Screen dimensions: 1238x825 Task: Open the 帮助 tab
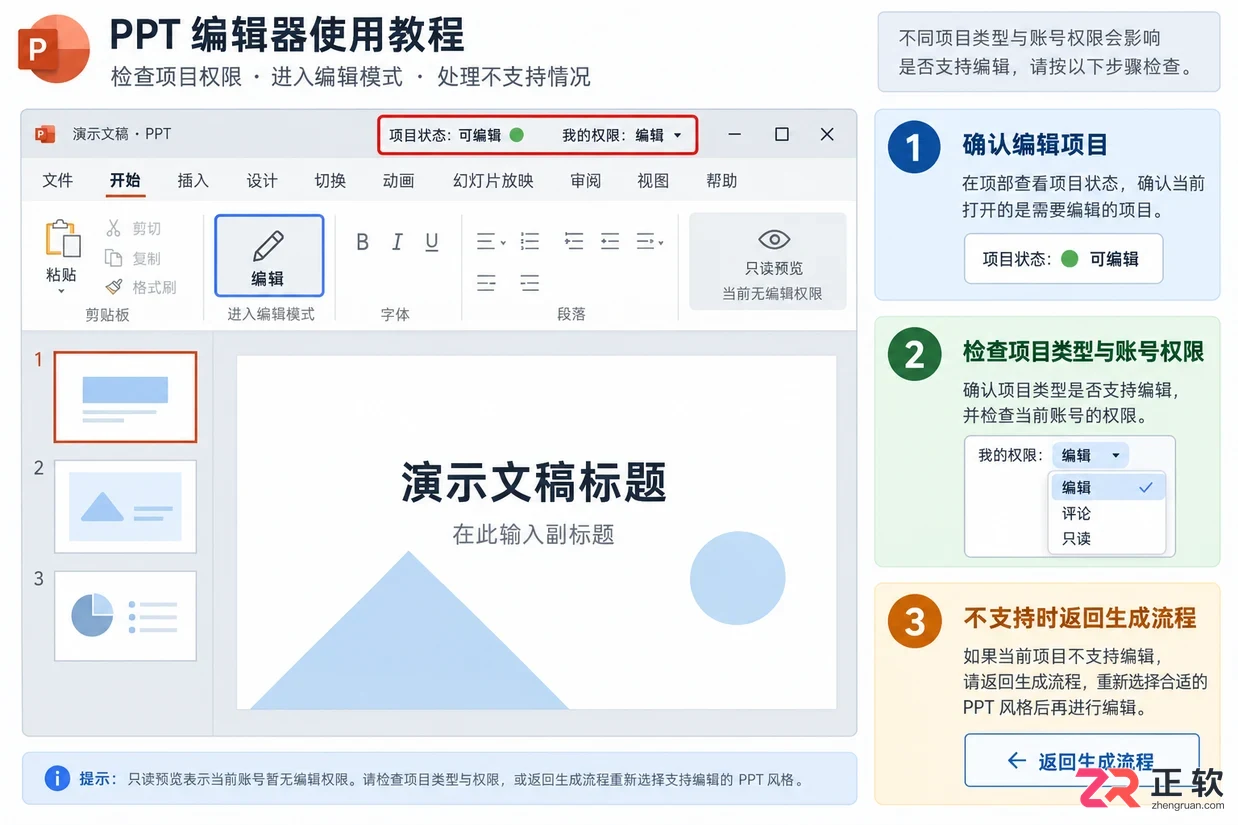click(x=721, y=180)
